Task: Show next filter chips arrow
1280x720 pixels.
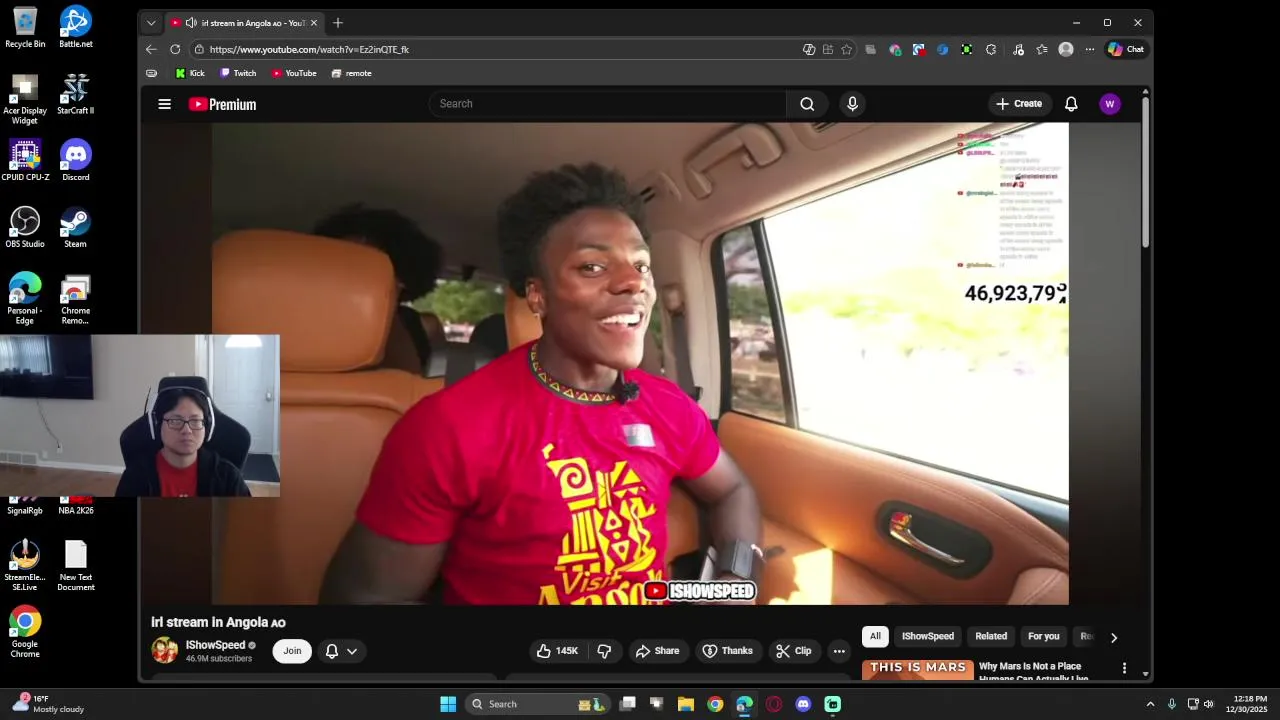Action: click(1114, 637)
